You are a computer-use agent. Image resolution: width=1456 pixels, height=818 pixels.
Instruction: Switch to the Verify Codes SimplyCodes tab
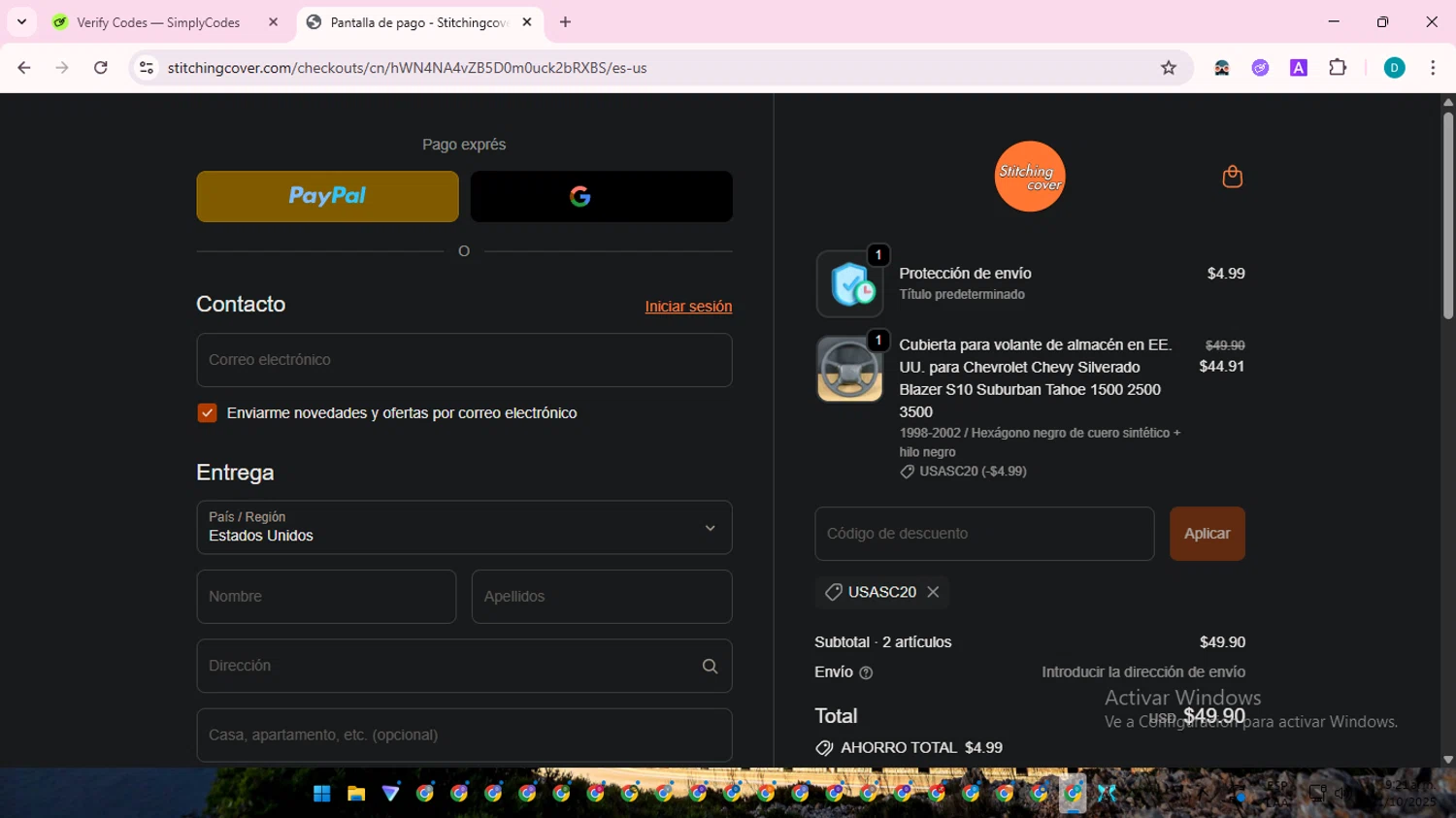158,22
